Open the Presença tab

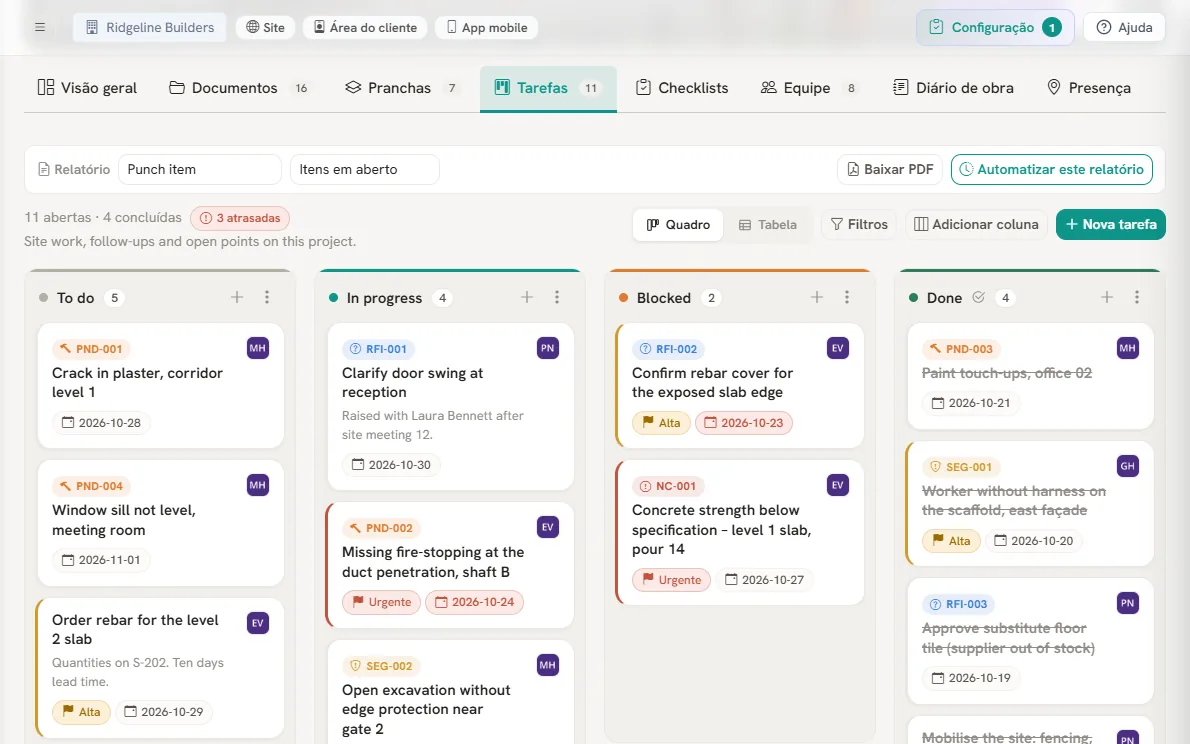tap(1089, 88)
